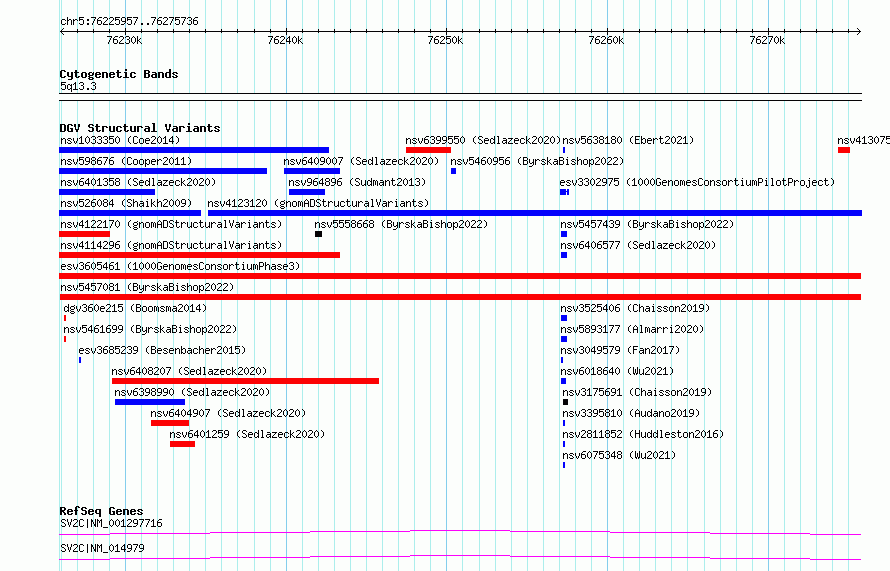Select the blue nsv5457439 variant marker
This screenshot has width=890, height=571.
click(564, 234)
